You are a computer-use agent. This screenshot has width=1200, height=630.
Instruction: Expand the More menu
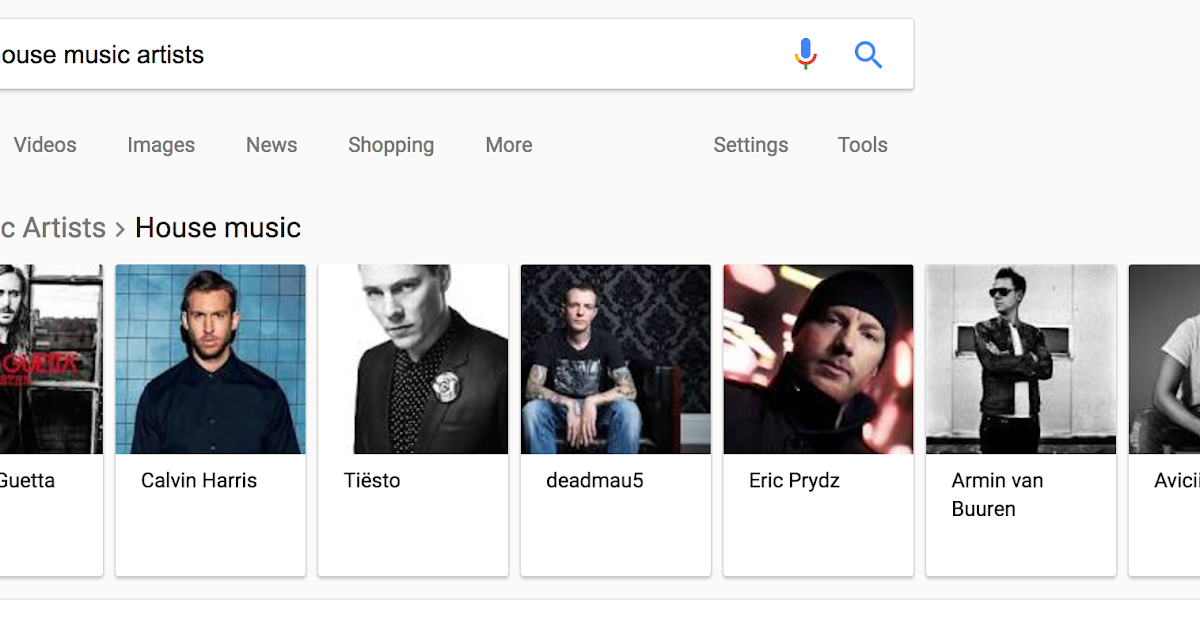click(x=509, y=145)
